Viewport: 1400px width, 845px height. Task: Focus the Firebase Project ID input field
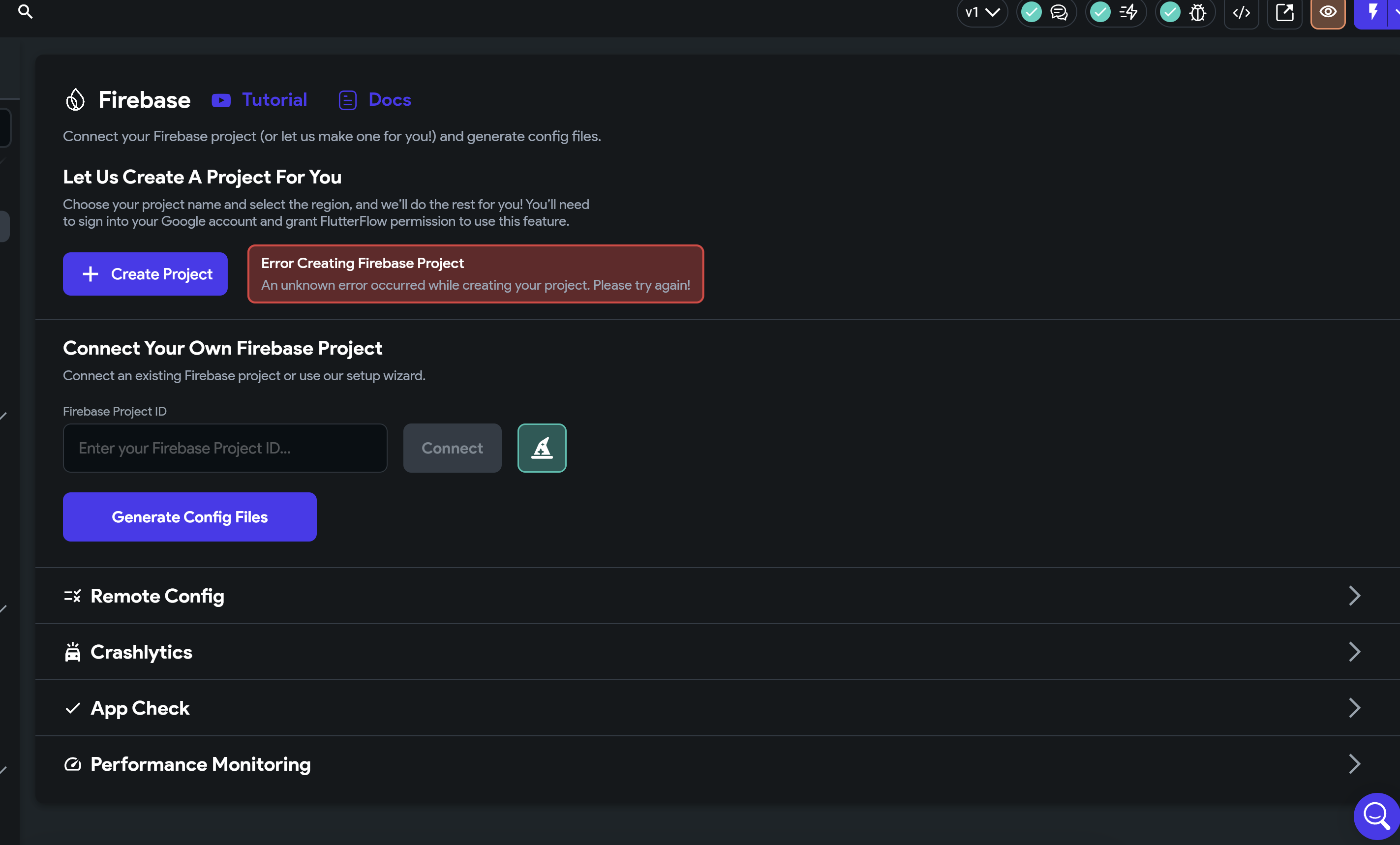pyautogui.click(x=225, y=448)
